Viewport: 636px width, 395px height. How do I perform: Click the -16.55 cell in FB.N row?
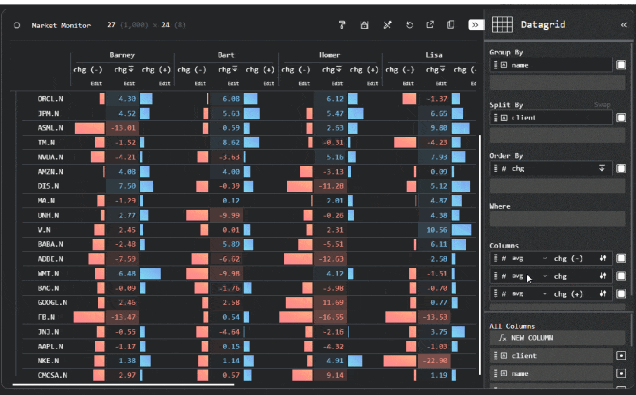click(x=330, y=317)
